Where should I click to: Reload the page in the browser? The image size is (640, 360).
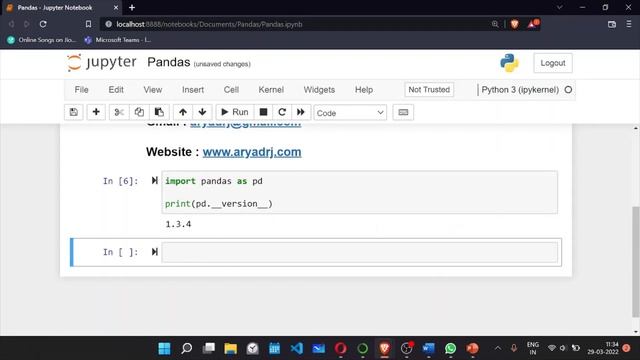tap(43, 24)
